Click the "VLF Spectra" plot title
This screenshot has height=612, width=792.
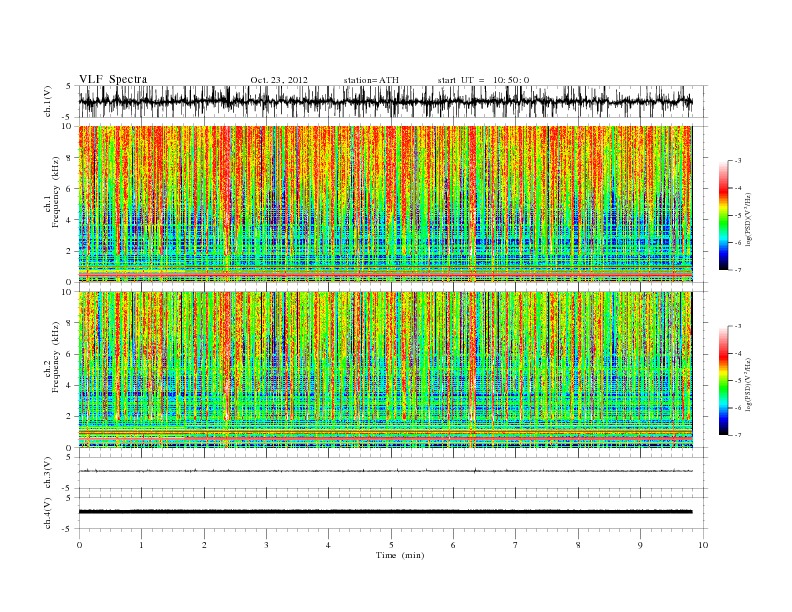pos(113,79)
